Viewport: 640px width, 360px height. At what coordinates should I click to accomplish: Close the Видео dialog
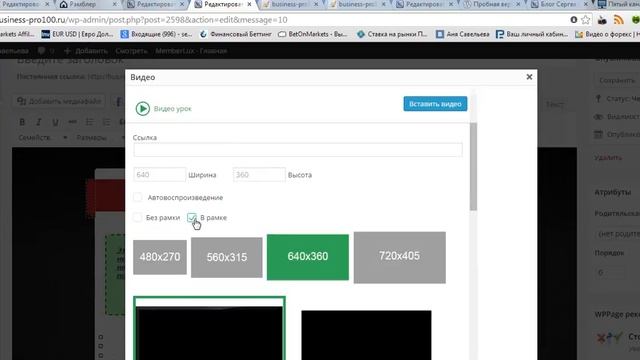[x=529, y=77]
